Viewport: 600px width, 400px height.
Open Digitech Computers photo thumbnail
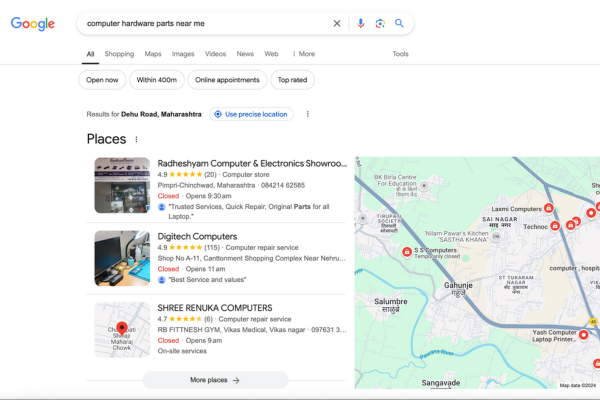coord(122,258)
